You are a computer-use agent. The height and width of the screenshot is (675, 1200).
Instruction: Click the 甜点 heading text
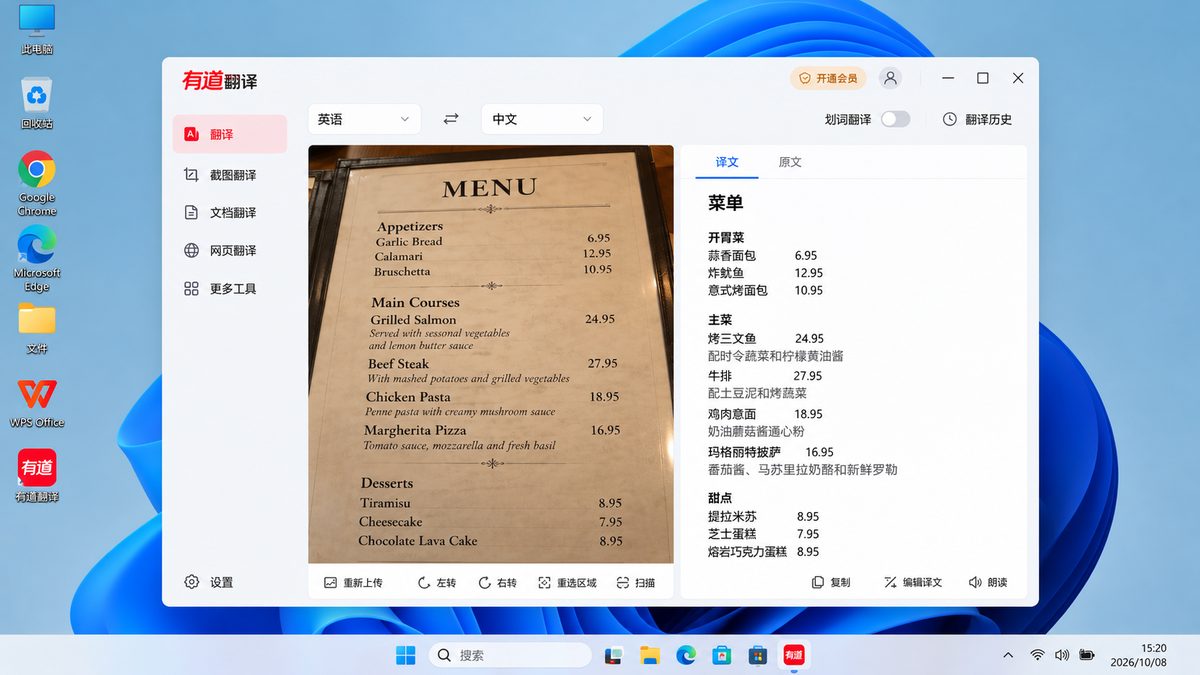click(x=720, y=498)
